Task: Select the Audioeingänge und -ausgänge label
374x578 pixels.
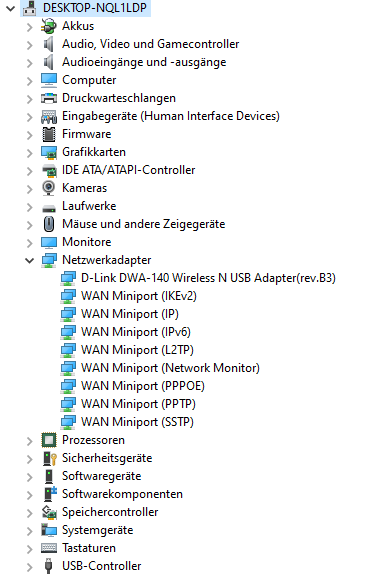Action: point(144,62)
